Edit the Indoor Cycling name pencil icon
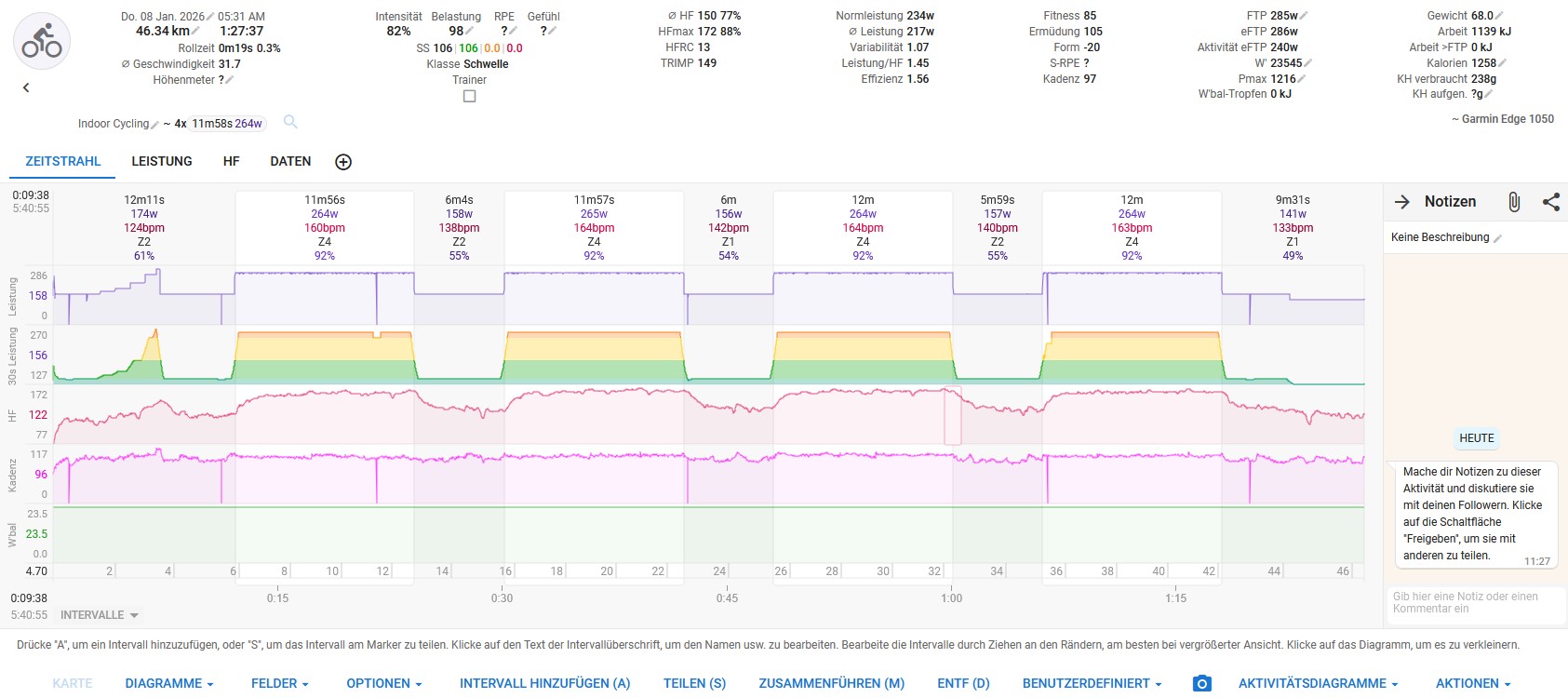This screenshot has height=698, width=1568. 155,125
